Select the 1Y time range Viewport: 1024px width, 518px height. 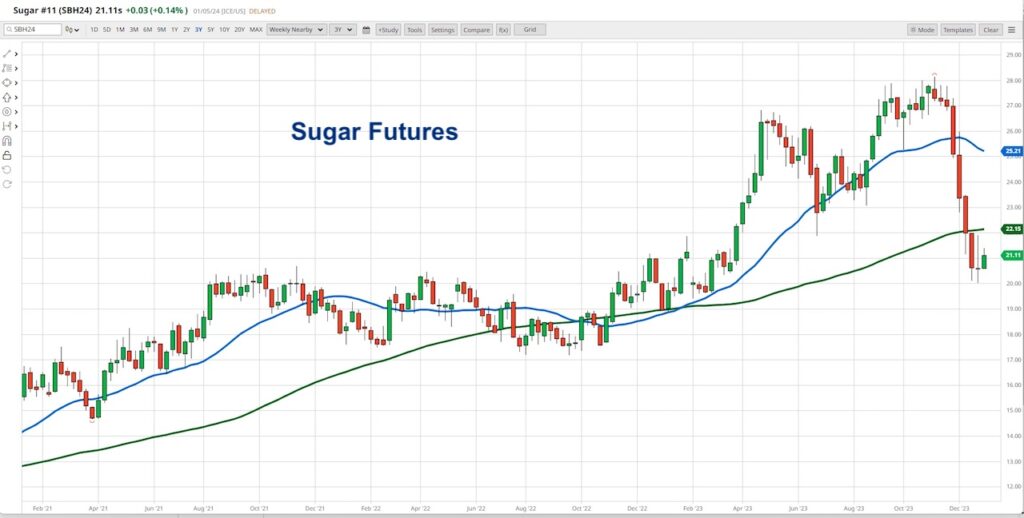[174, 30]
